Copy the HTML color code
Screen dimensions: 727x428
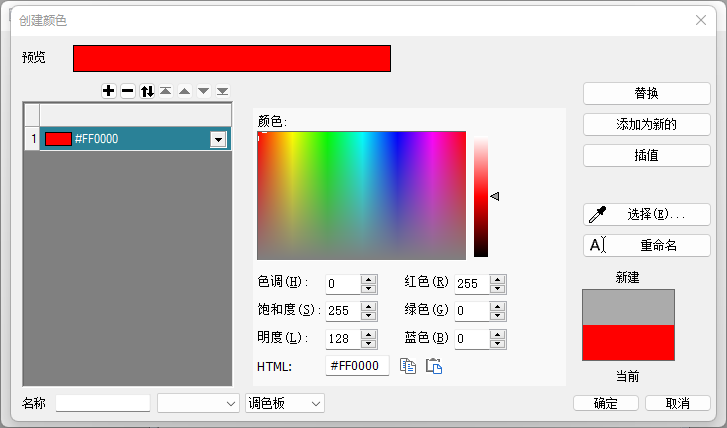(x=408, y=366)
